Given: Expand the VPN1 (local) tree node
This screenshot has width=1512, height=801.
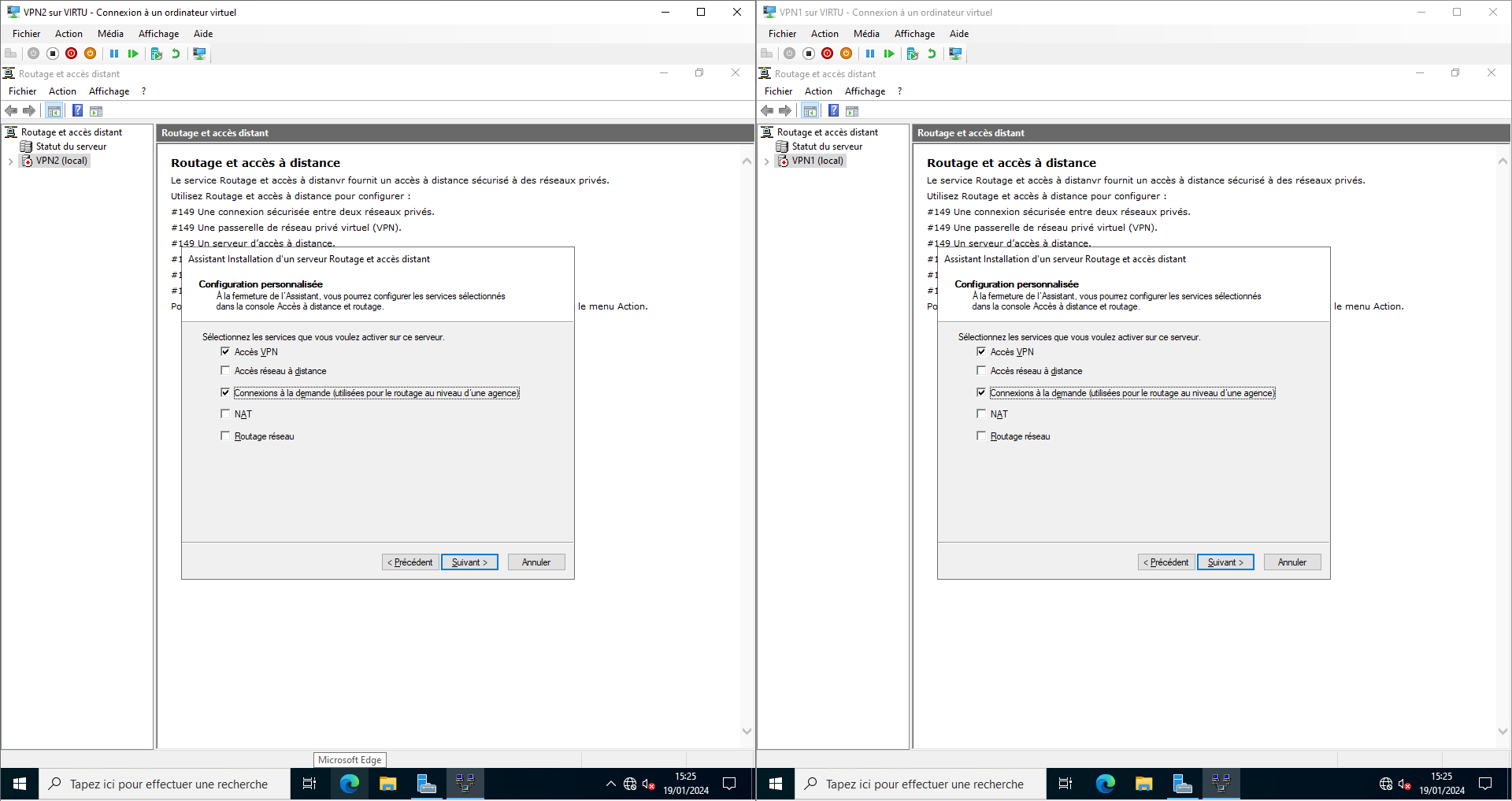Looking at the screenshot, I should [x=766, y=161].
